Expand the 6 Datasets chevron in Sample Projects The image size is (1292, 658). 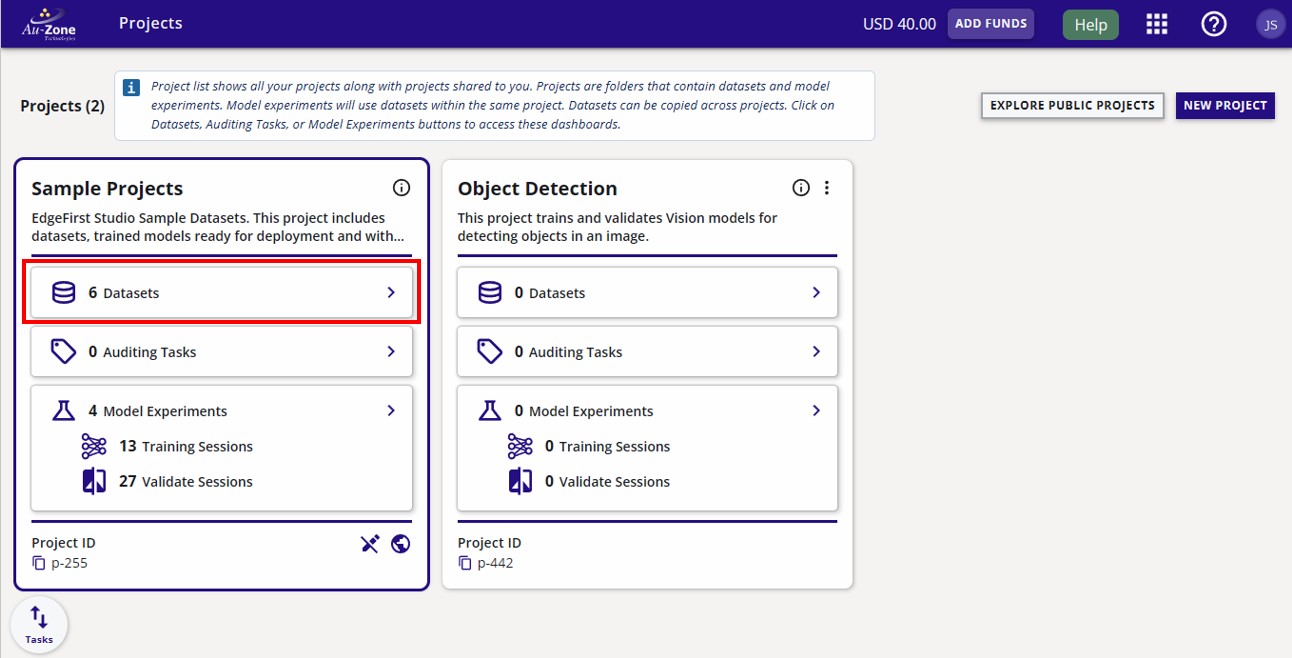point(391,292)
